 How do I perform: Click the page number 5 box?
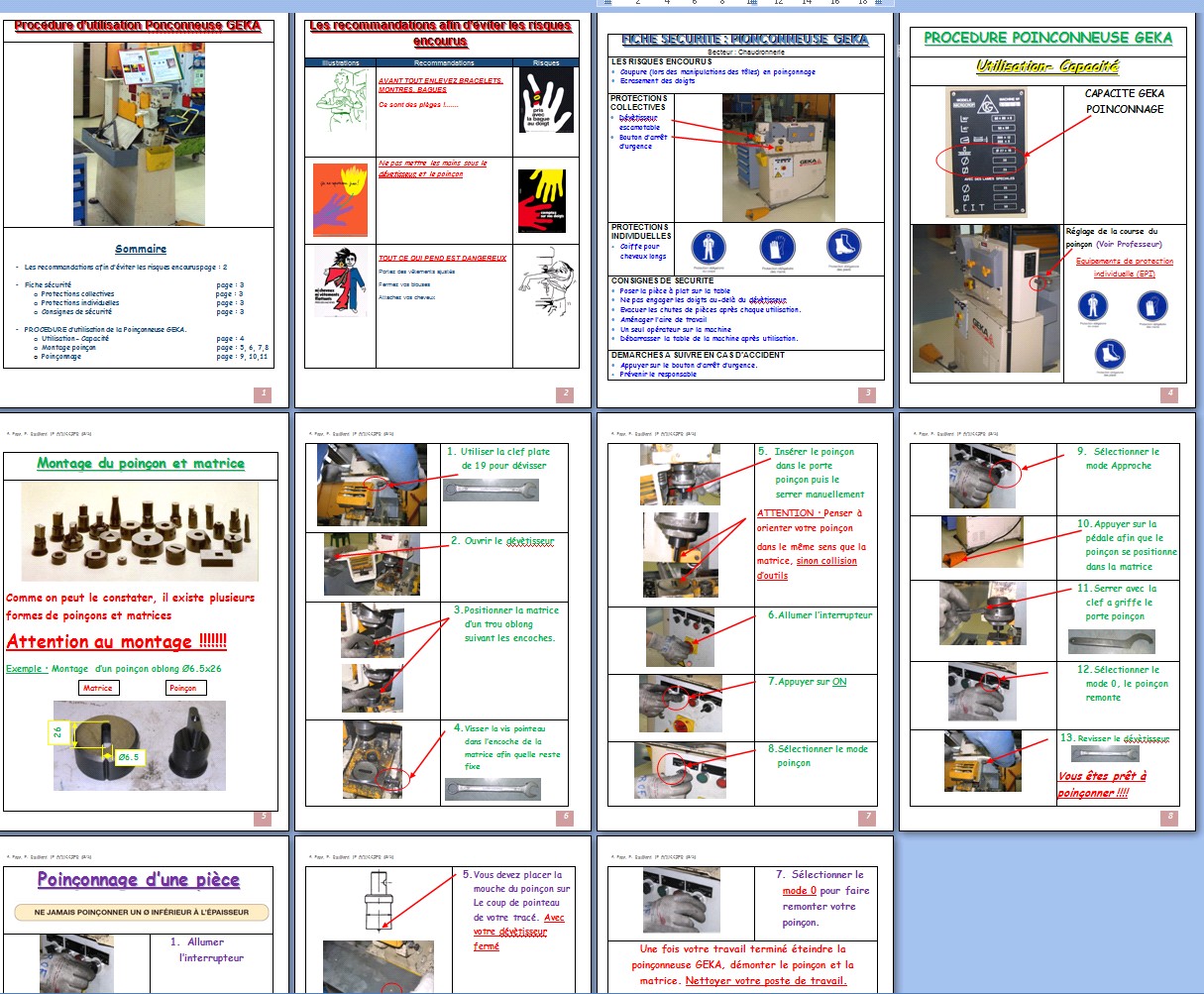(263, 818)
